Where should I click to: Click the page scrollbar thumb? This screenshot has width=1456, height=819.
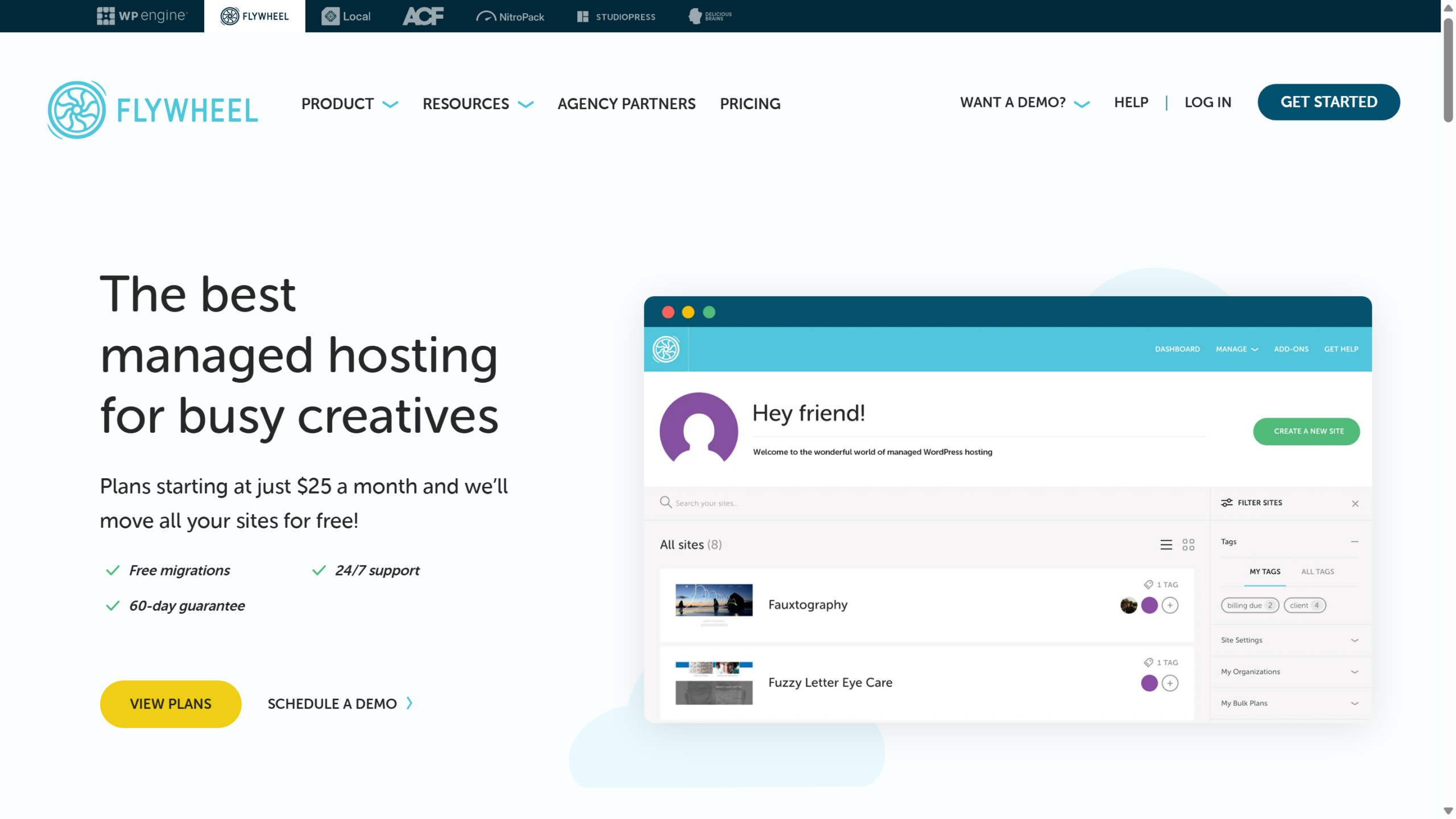pyautogui.click(x=1448, y=69)
